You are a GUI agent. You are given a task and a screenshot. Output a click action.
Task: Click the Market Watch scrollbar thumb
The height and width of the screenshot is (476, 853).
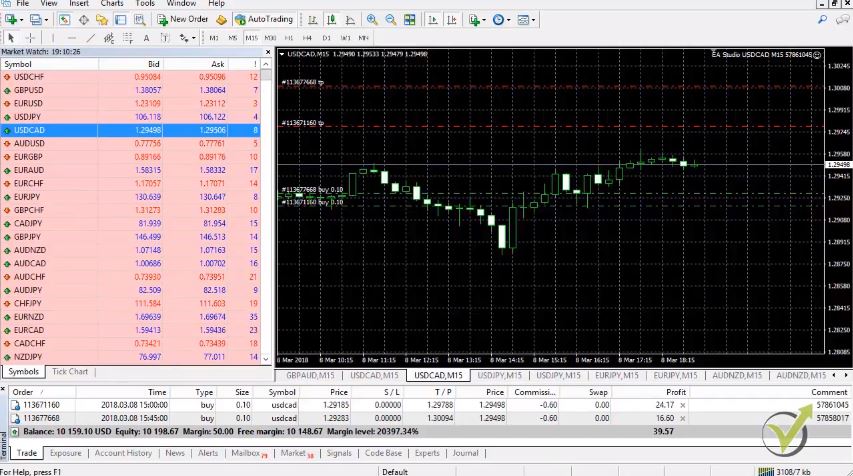tap(266, 75)
